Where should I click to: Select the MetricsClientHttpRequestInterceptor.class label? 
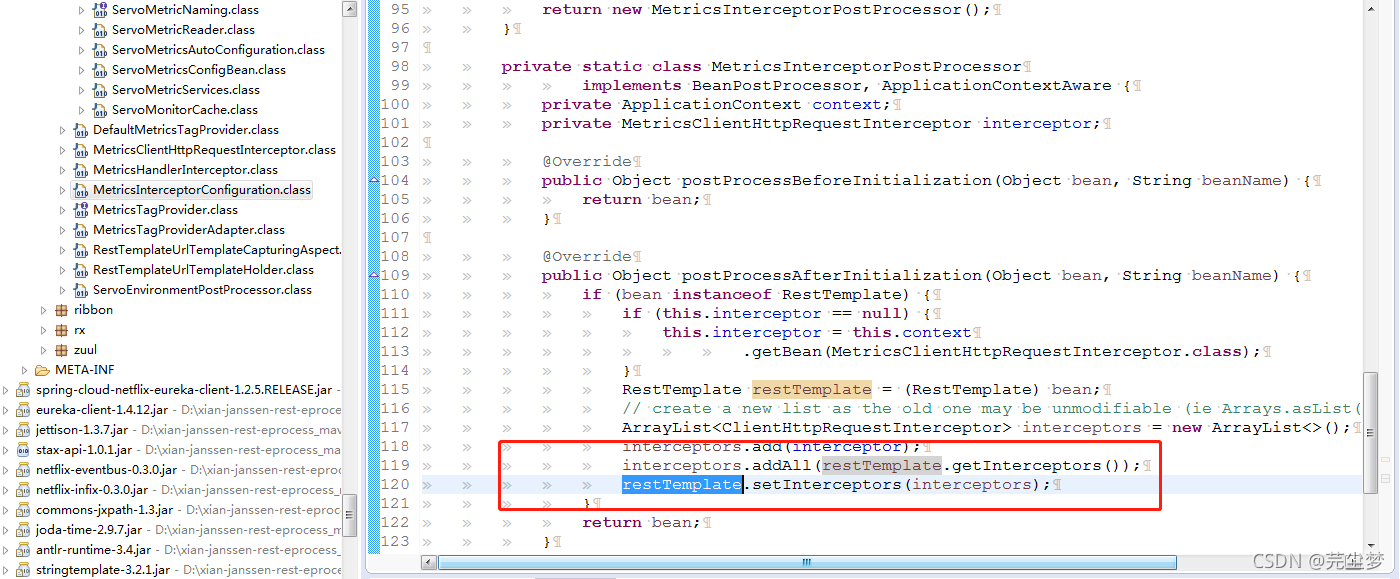coord(214,150)
